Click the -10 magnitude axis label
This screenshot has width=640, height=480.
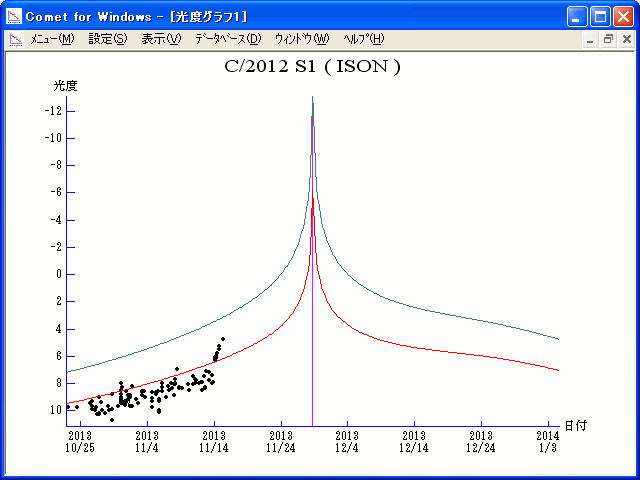(53, 138)
